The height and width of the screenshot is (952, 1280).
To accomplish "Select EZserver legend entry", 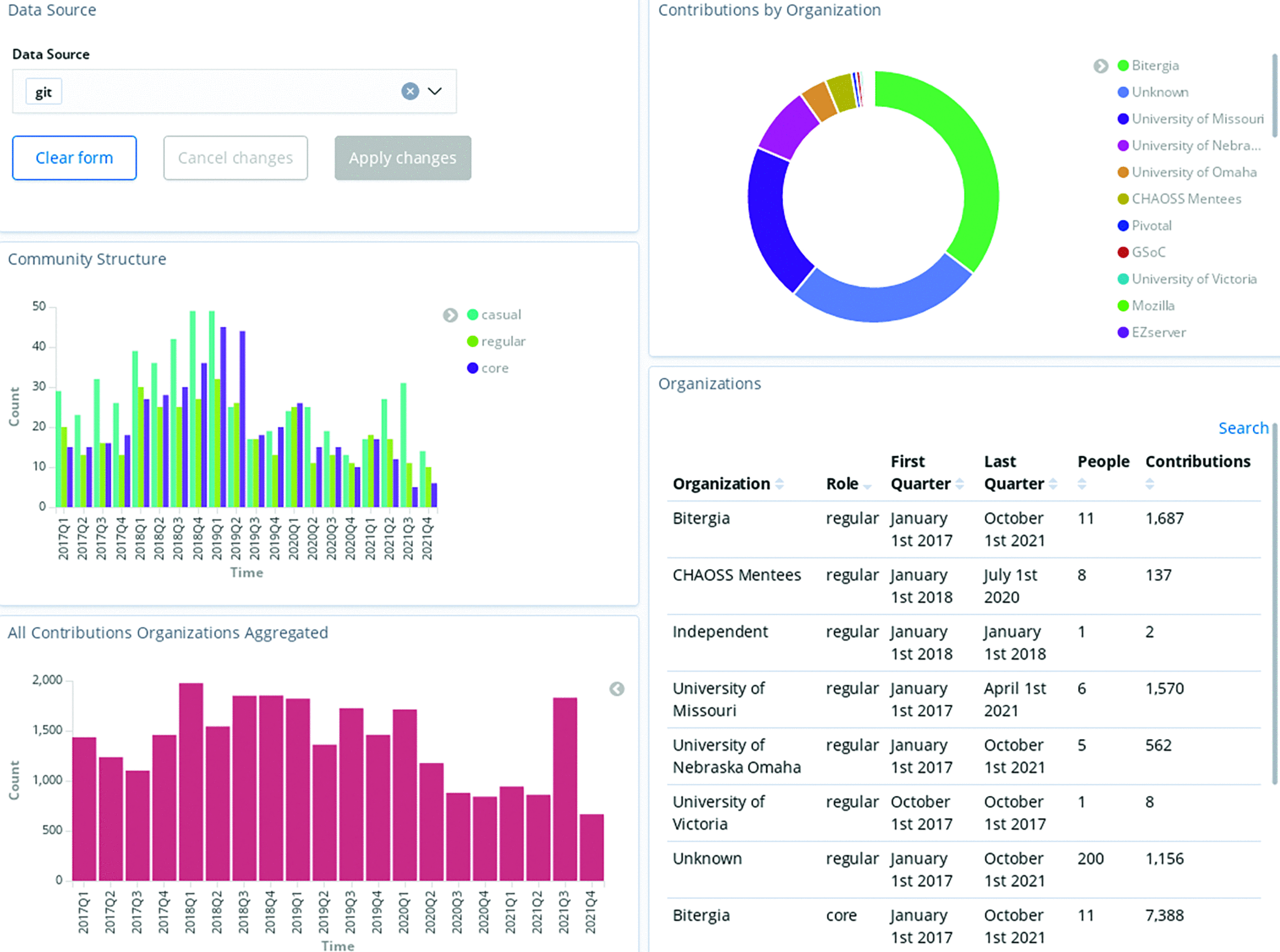I will [1152, 332].
